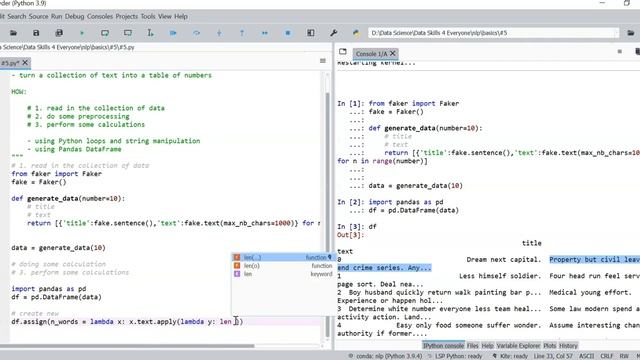Open the Tools menu

[x=148, y=16]
